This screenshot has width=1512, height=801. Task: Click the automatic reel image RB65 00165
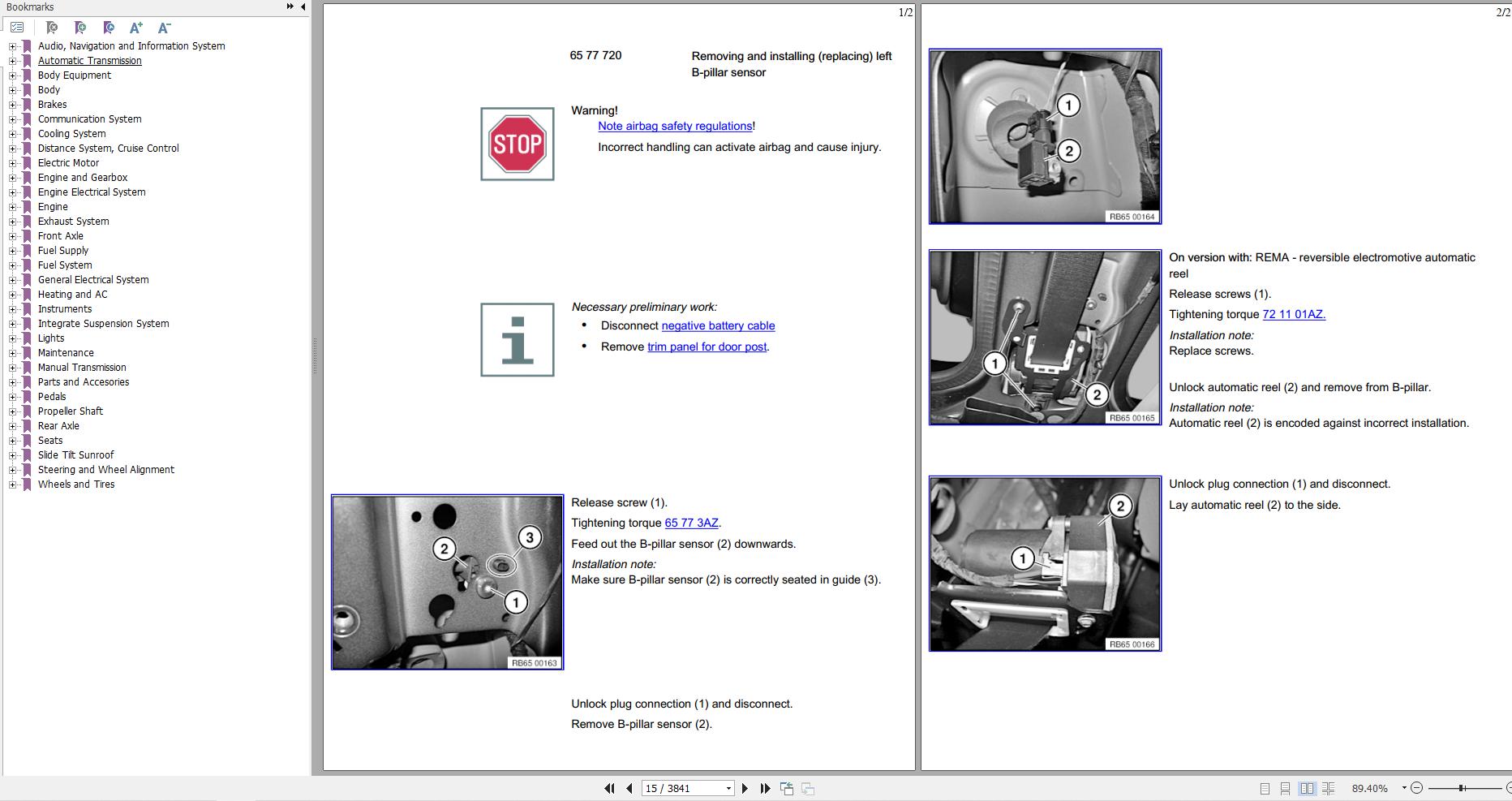1045,337
